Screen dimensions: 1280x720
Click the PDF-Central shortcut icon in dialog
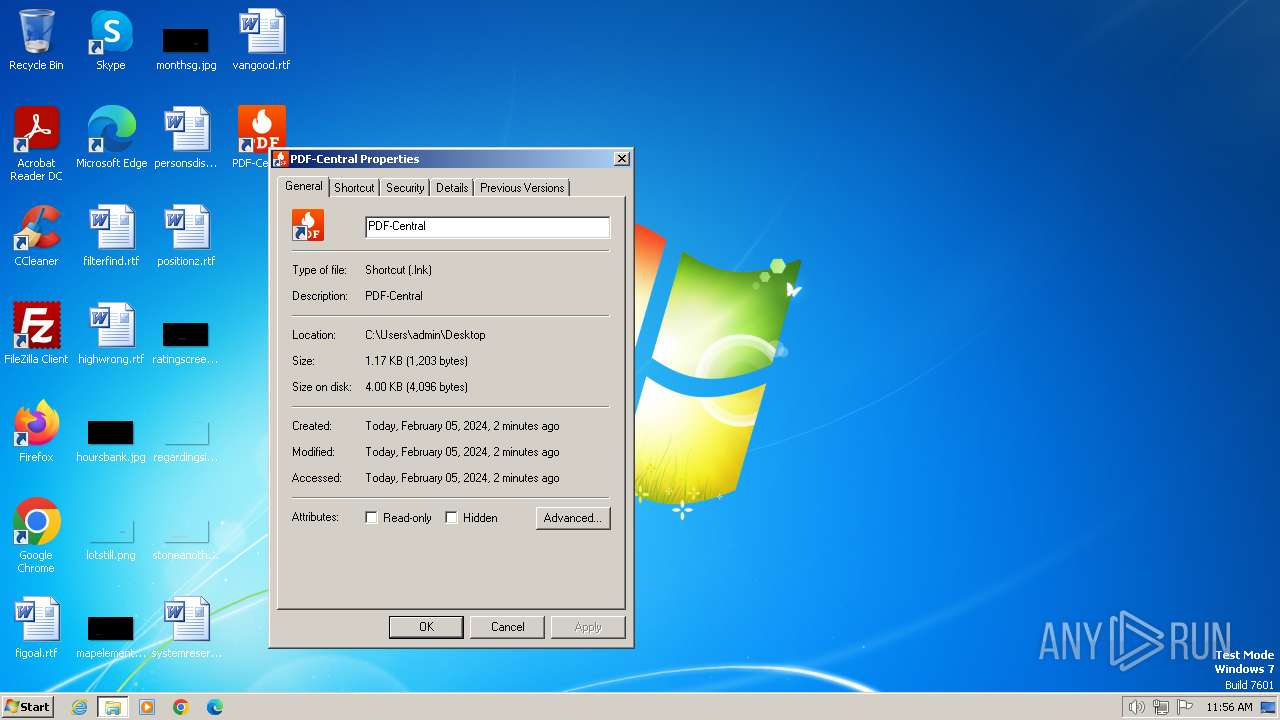coord(308,225)
